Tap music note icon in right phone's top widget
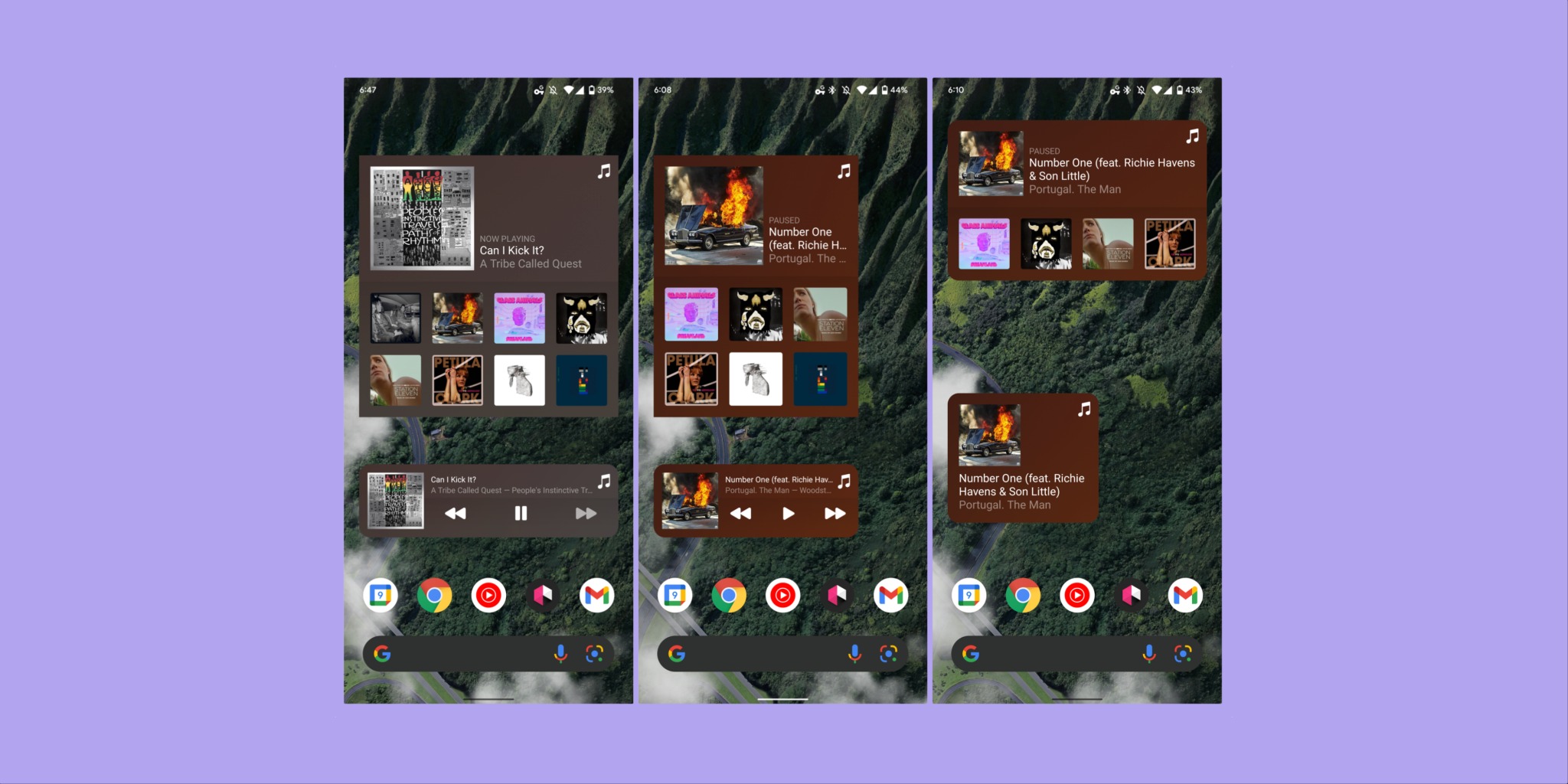The height and width of the screenshot is (784, 1568). 1192,136
